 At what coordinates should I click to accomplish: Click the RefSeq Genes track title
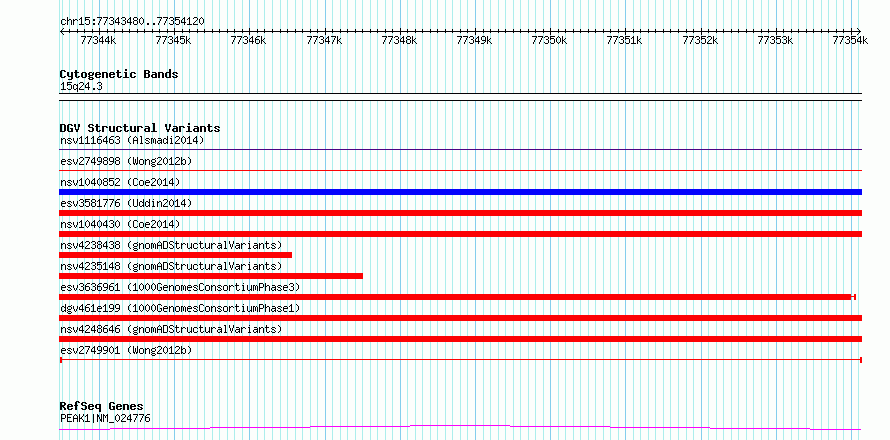102,407
